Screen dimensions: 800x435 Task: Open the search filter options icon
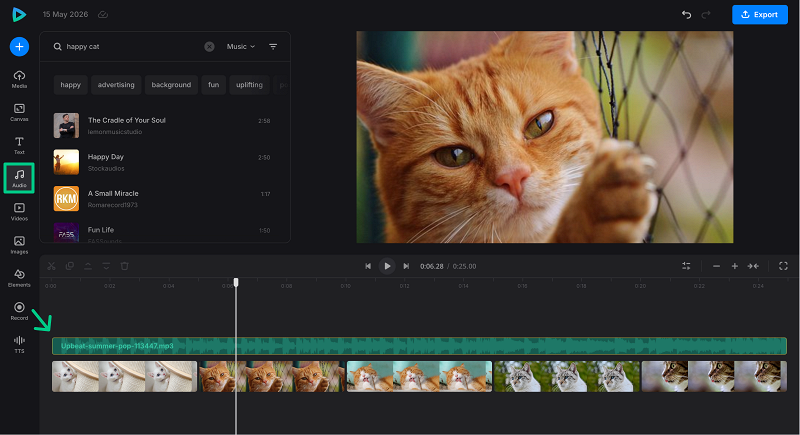pos(273,46)
